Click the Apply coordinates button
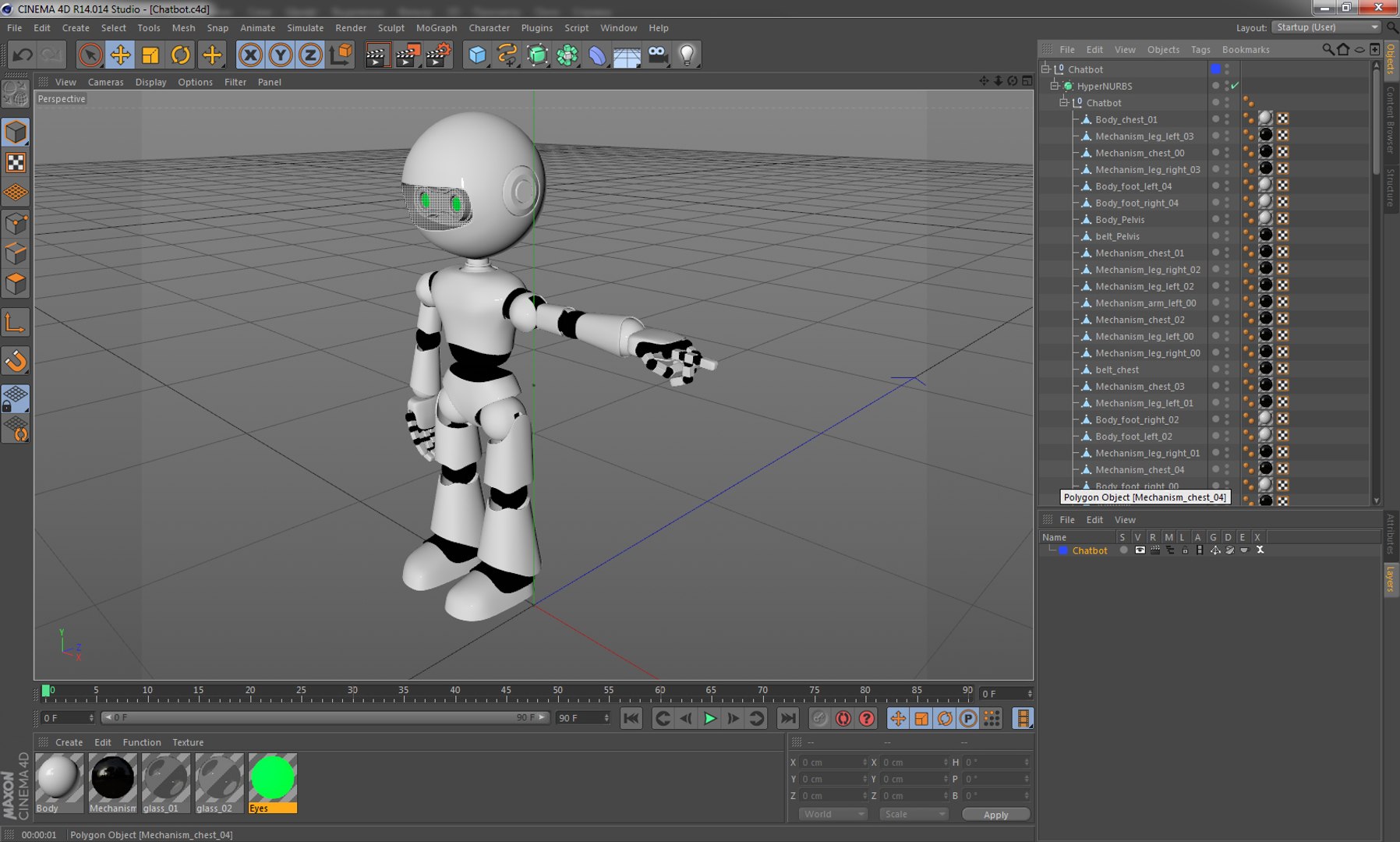The image size is (1400, 842). (x=995, y=815)
